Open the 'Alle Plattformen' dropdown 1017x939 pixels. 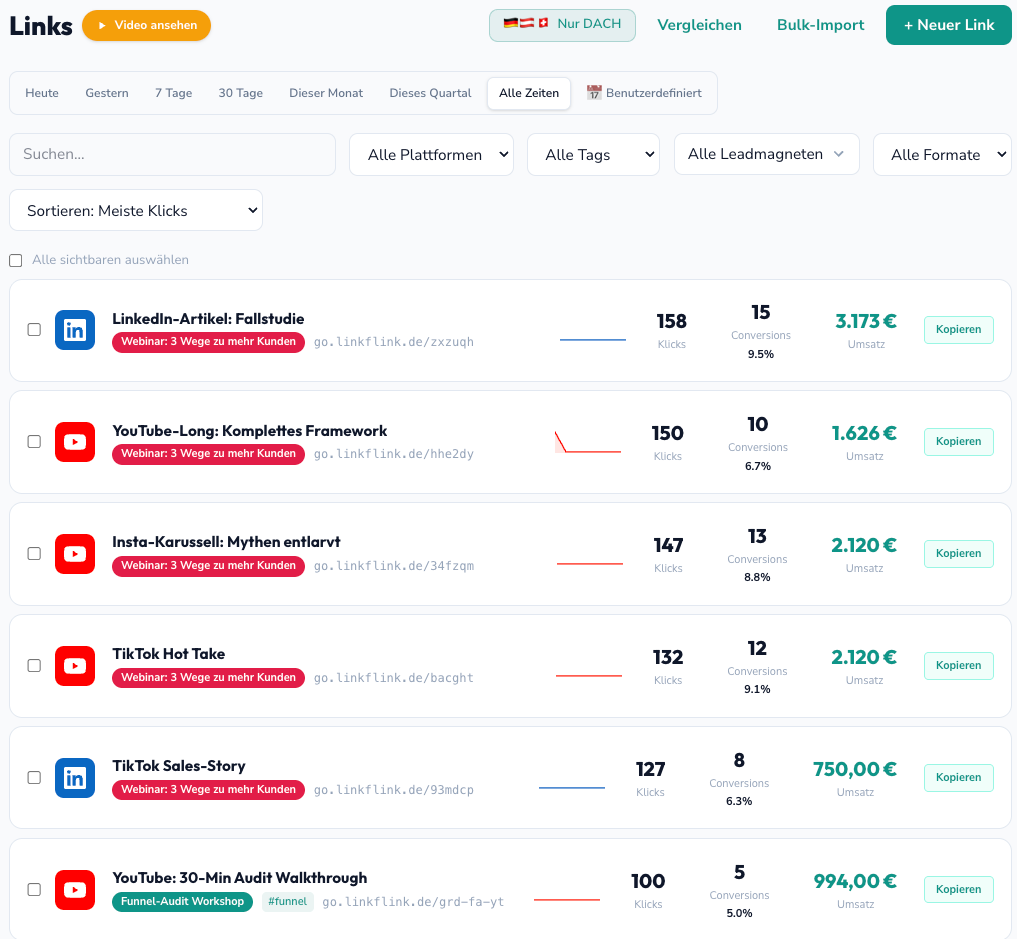pyautogui.click(x=431, y=154)
